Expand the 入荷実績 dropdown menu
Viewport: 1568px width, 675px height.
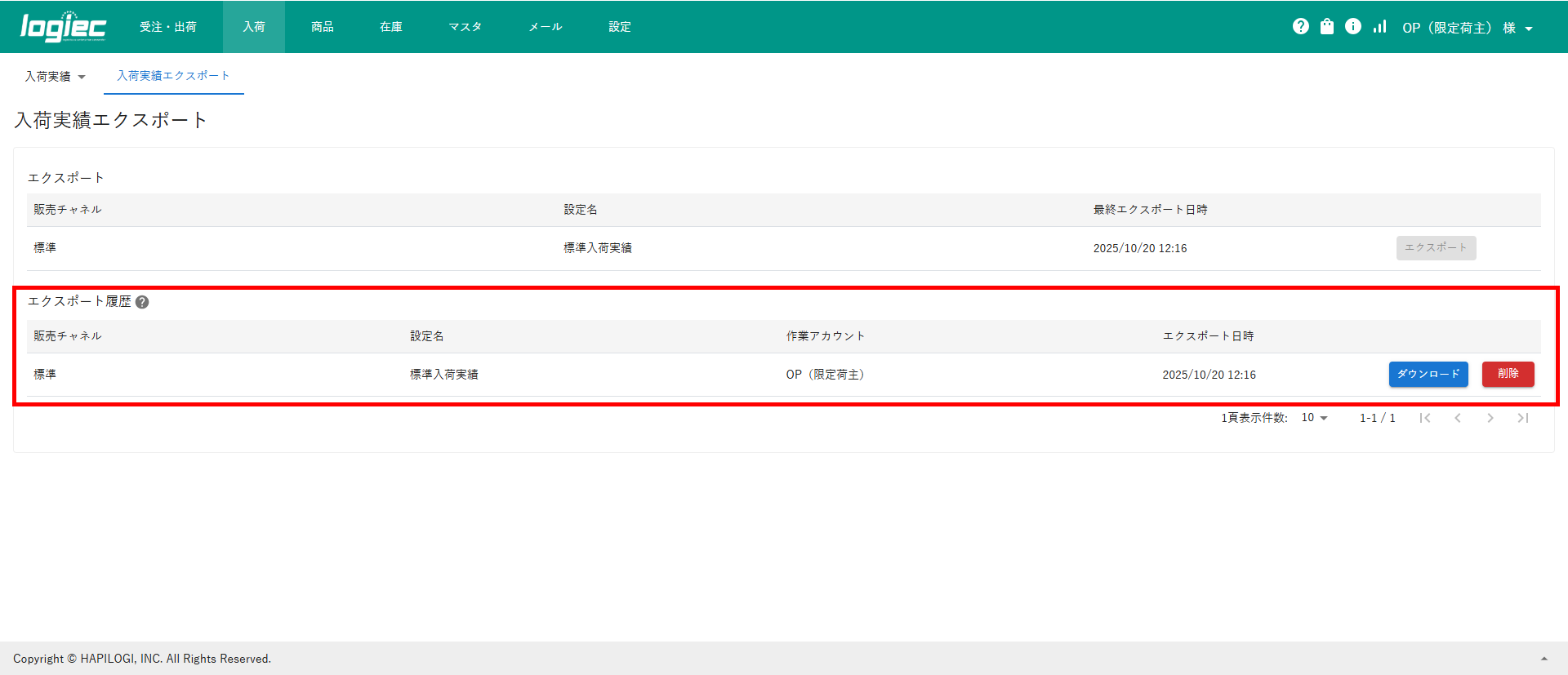click(x=55, y=77)
